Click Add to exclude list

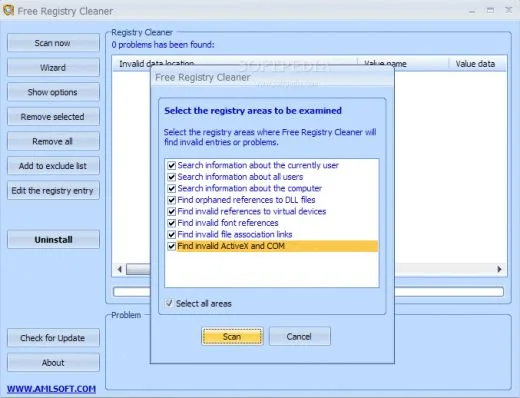coord(53,166)
